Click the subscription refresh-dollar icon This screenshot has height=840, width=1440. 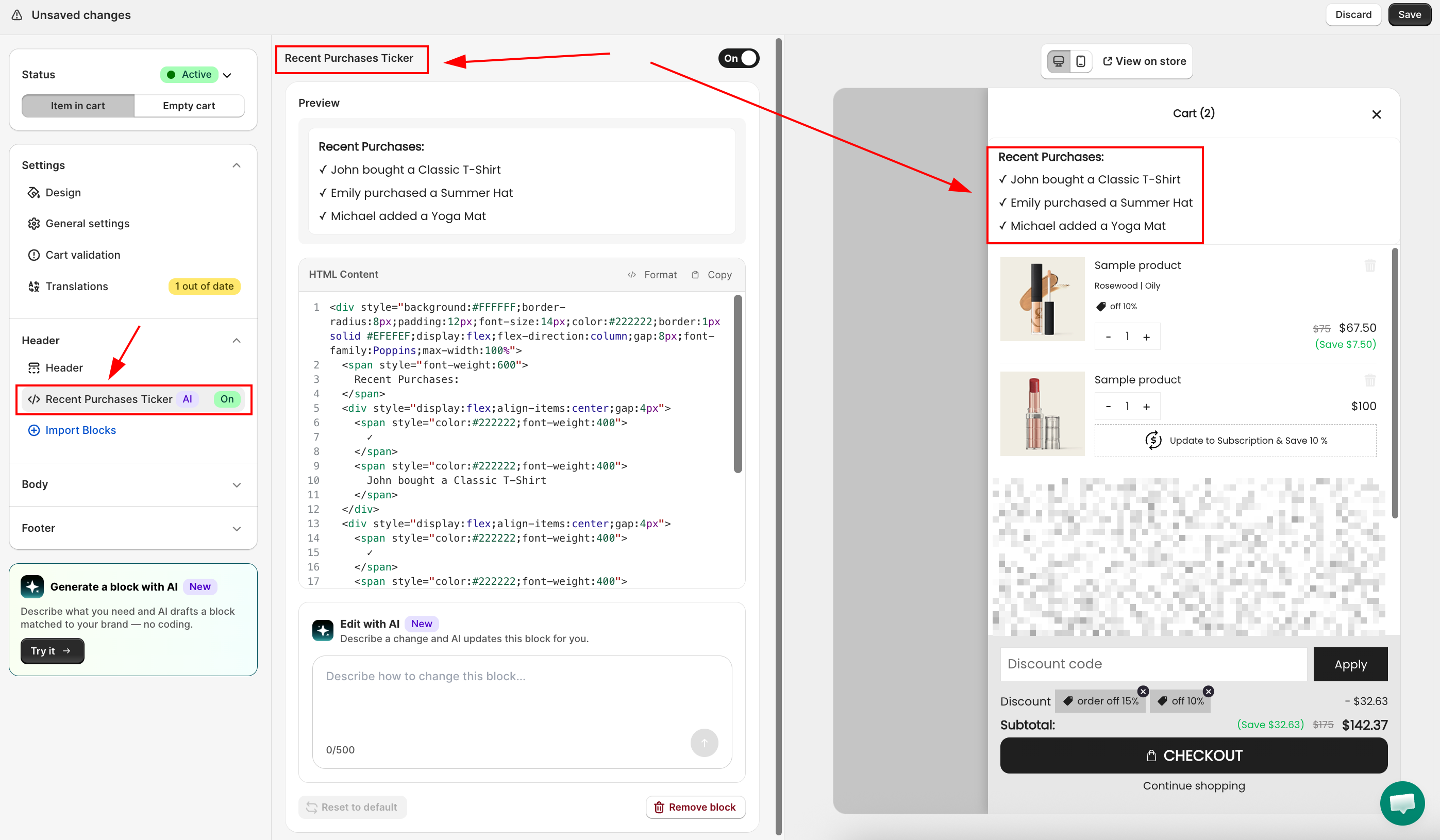point(1153,440)
